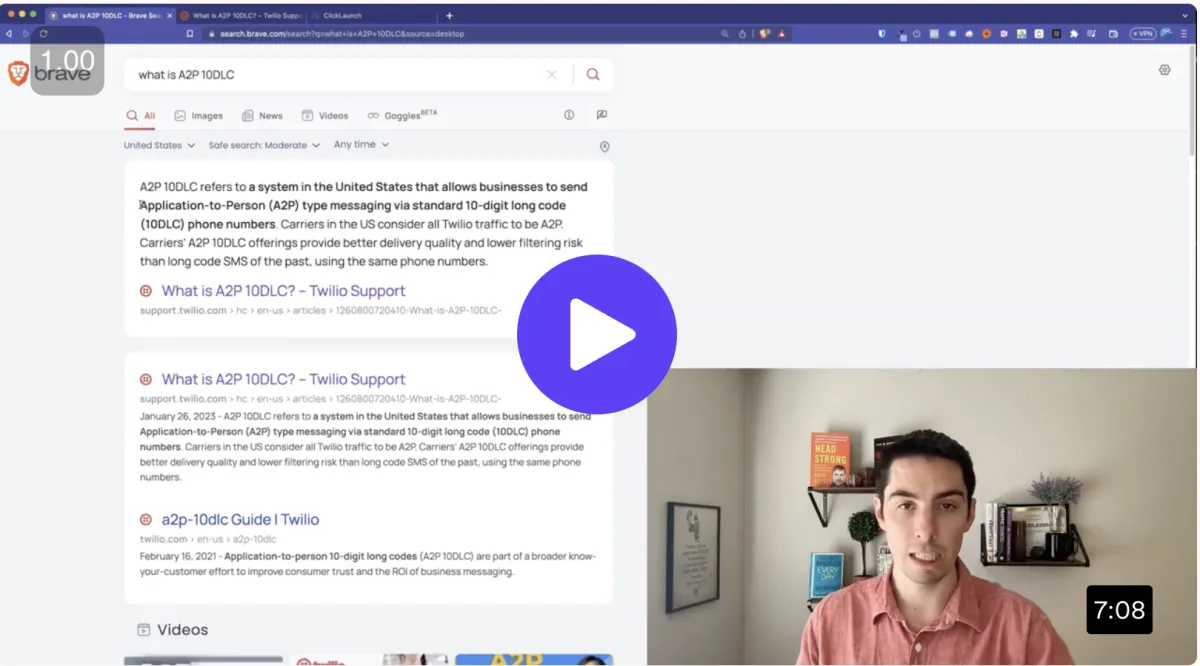
Task: Open the 'a2p-10dlc Guide | Twilio' result
Action: [240, 520]
